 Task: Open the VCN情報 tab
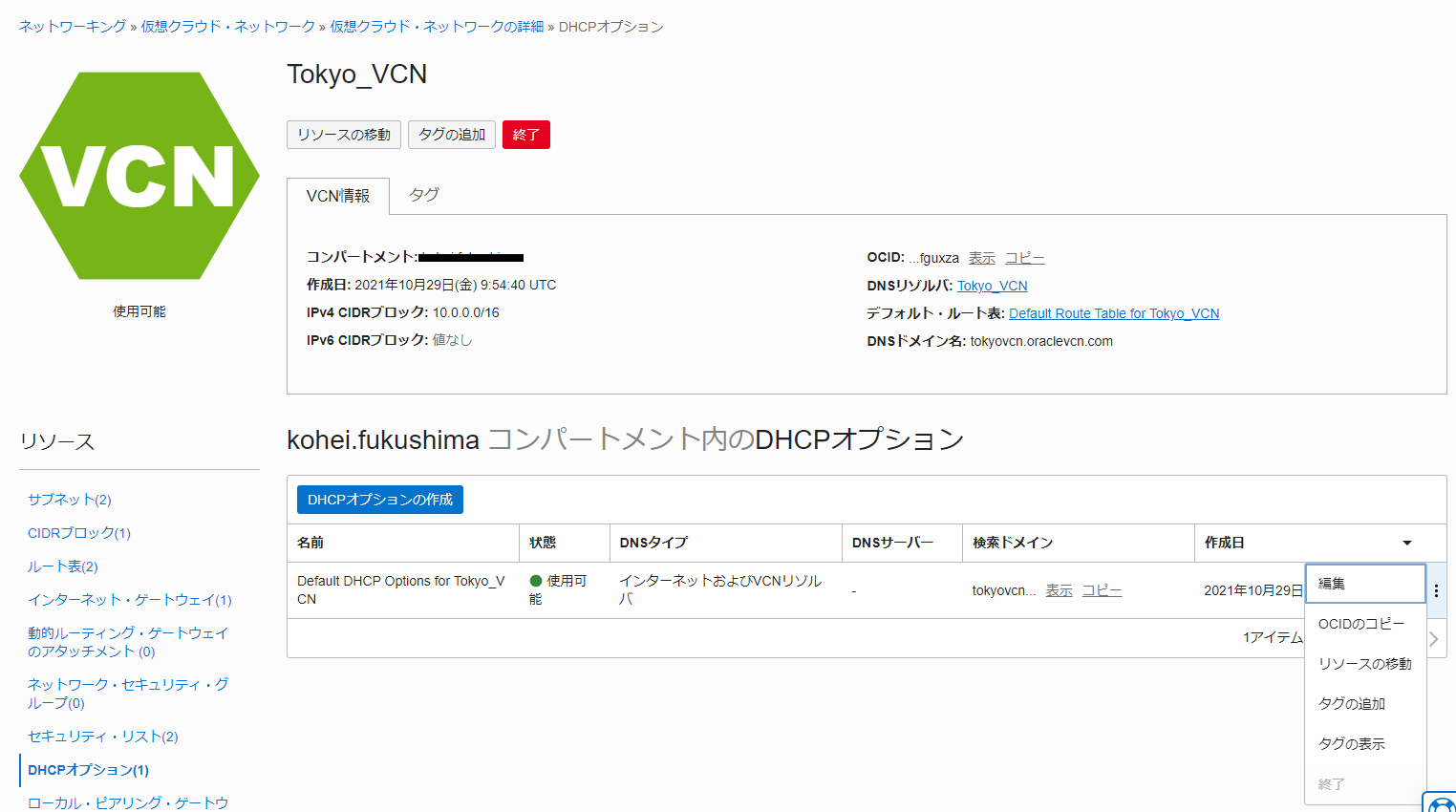(x=338, y=196)
